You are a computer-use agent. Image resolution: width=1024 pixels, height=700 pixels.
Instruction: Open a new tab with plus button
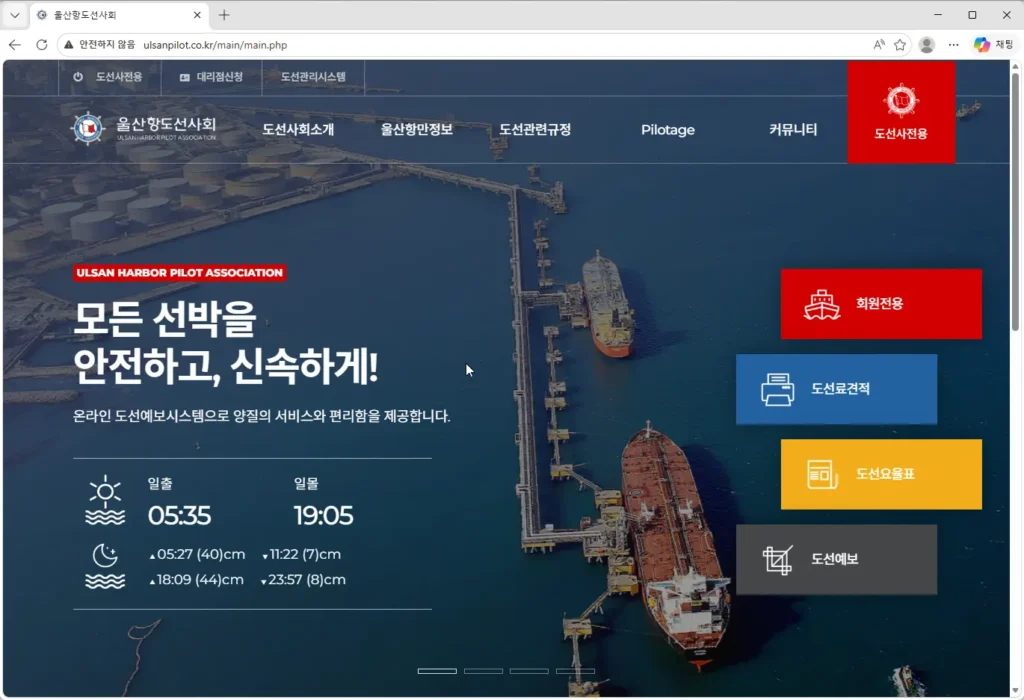point(224,15)
